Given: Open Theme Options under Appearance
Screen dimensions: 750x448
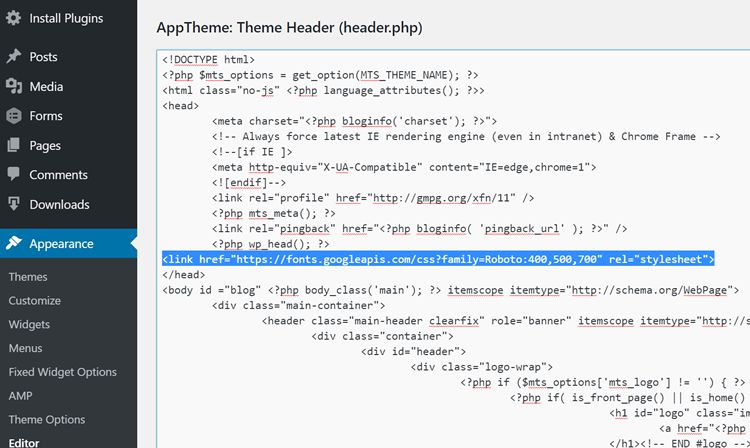Looking at the screenshot, I should (x=47, y=420).
